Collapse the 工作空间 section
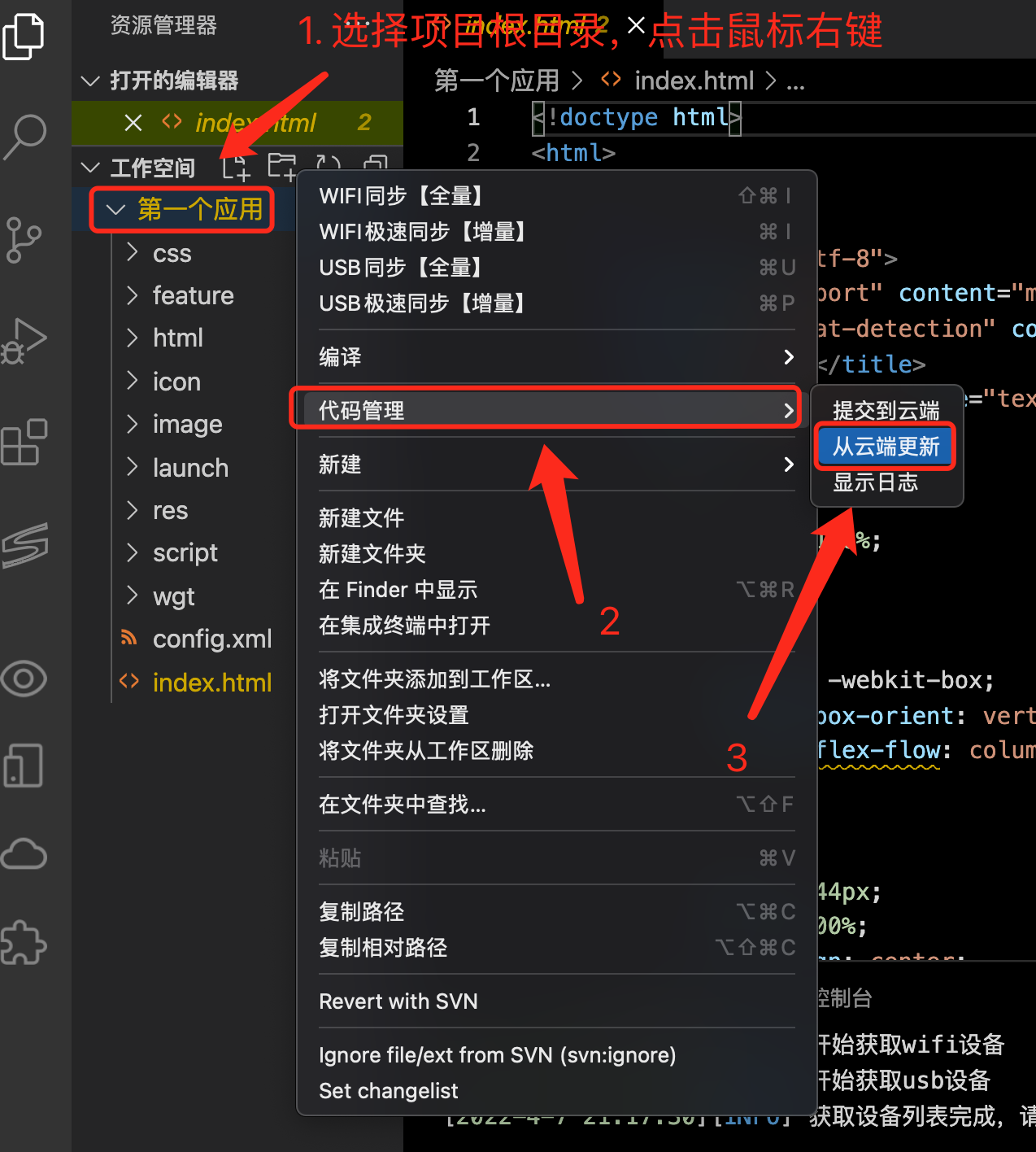Viewport: 1036px width, 1152px height. point(90,168)
